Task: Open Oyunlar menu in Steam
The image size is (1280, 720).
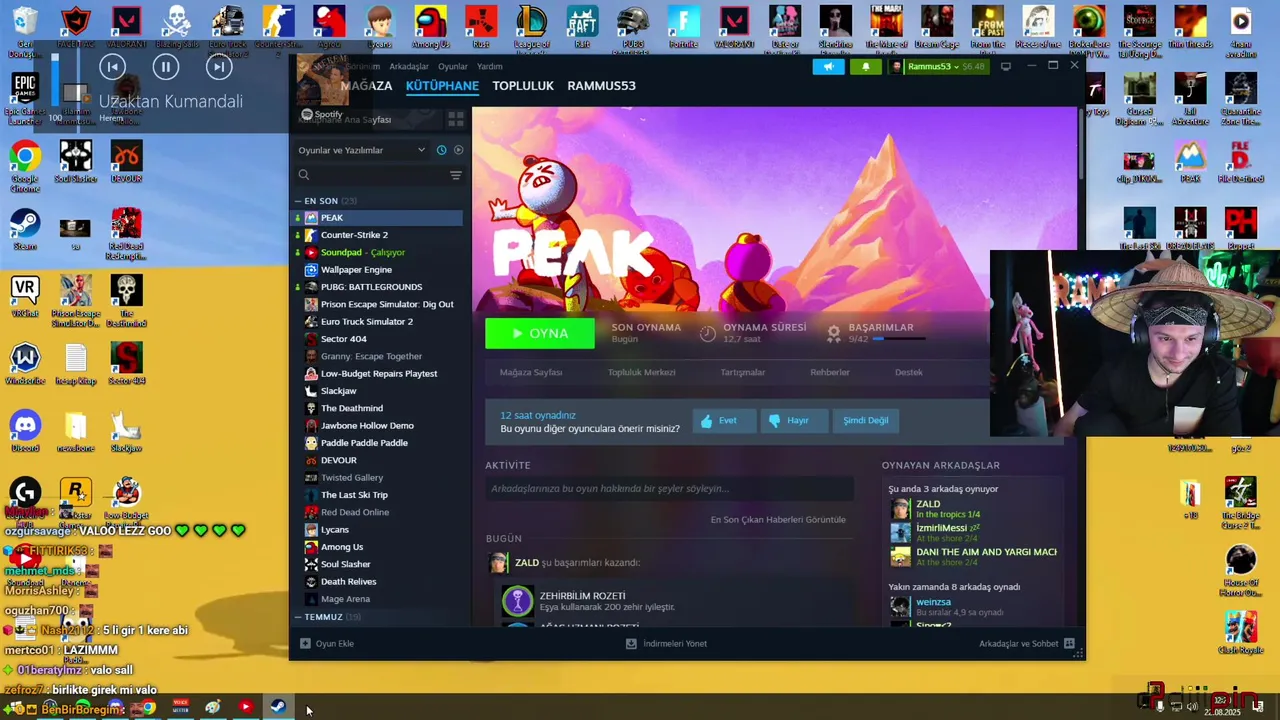Action: tap(453, 66)
